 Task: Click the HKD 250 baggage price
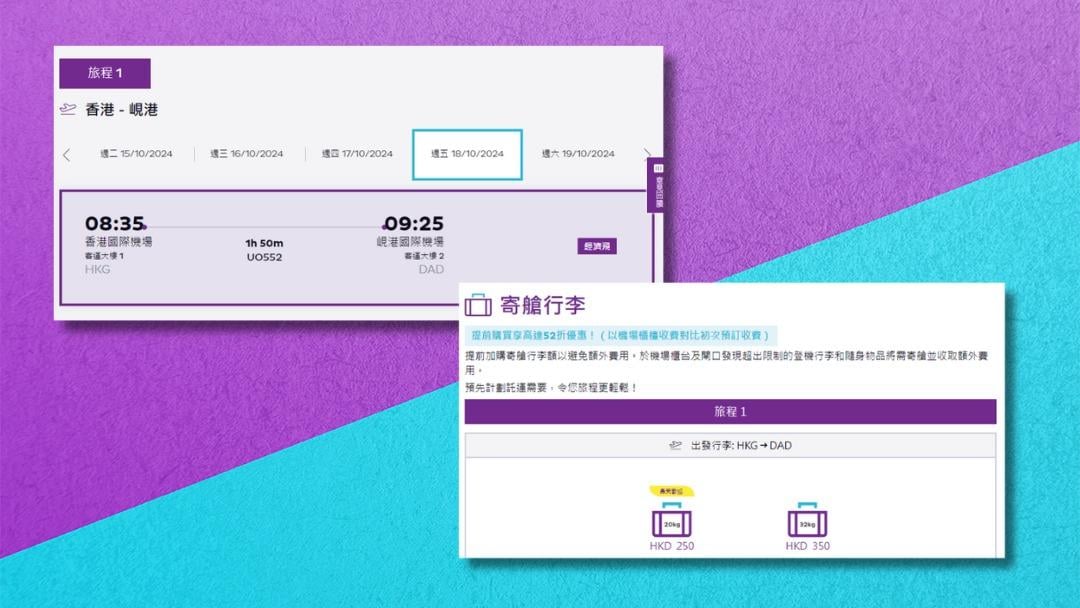[x=671, y=547]
